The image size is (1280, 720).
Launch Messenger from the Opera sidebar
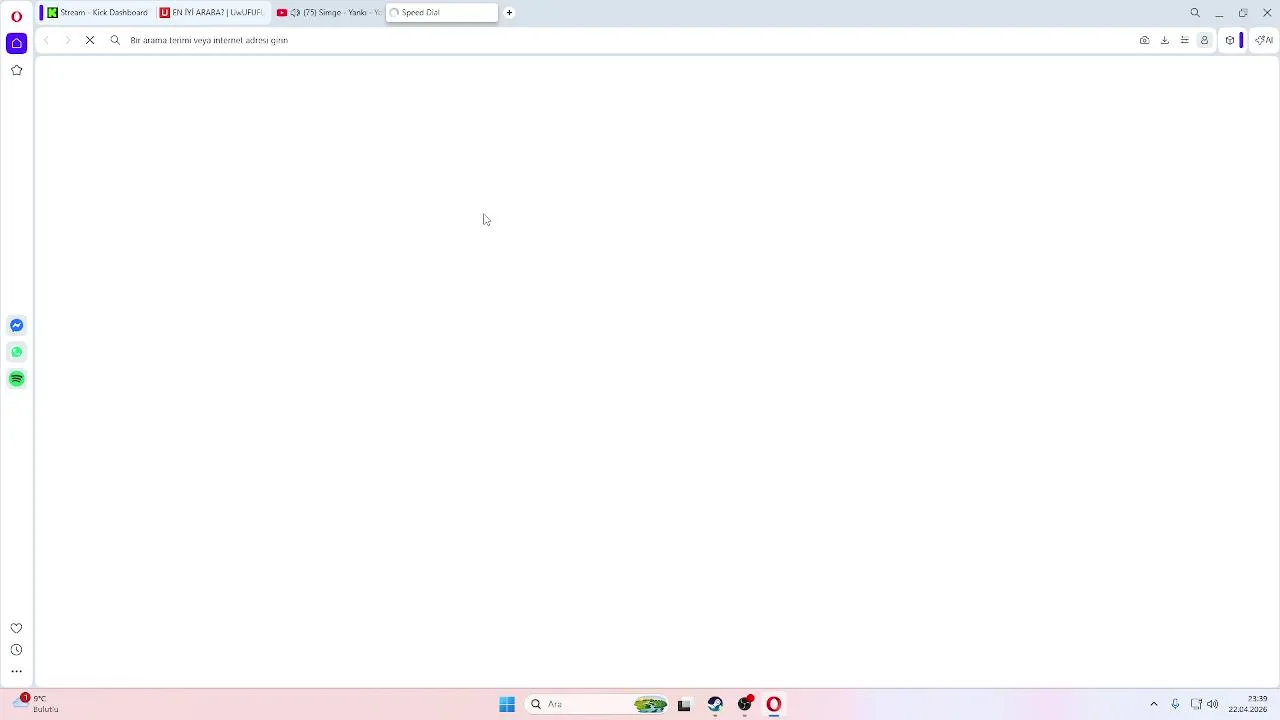coord(16,325)
